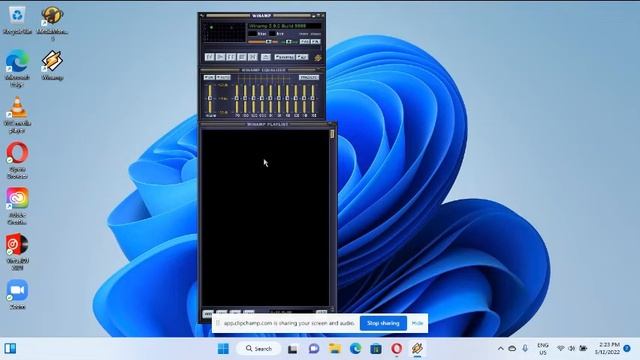Open Winamp main menu from title-bar icon
The width and height of the screenshot is (640, 360).
pos(202,16)
